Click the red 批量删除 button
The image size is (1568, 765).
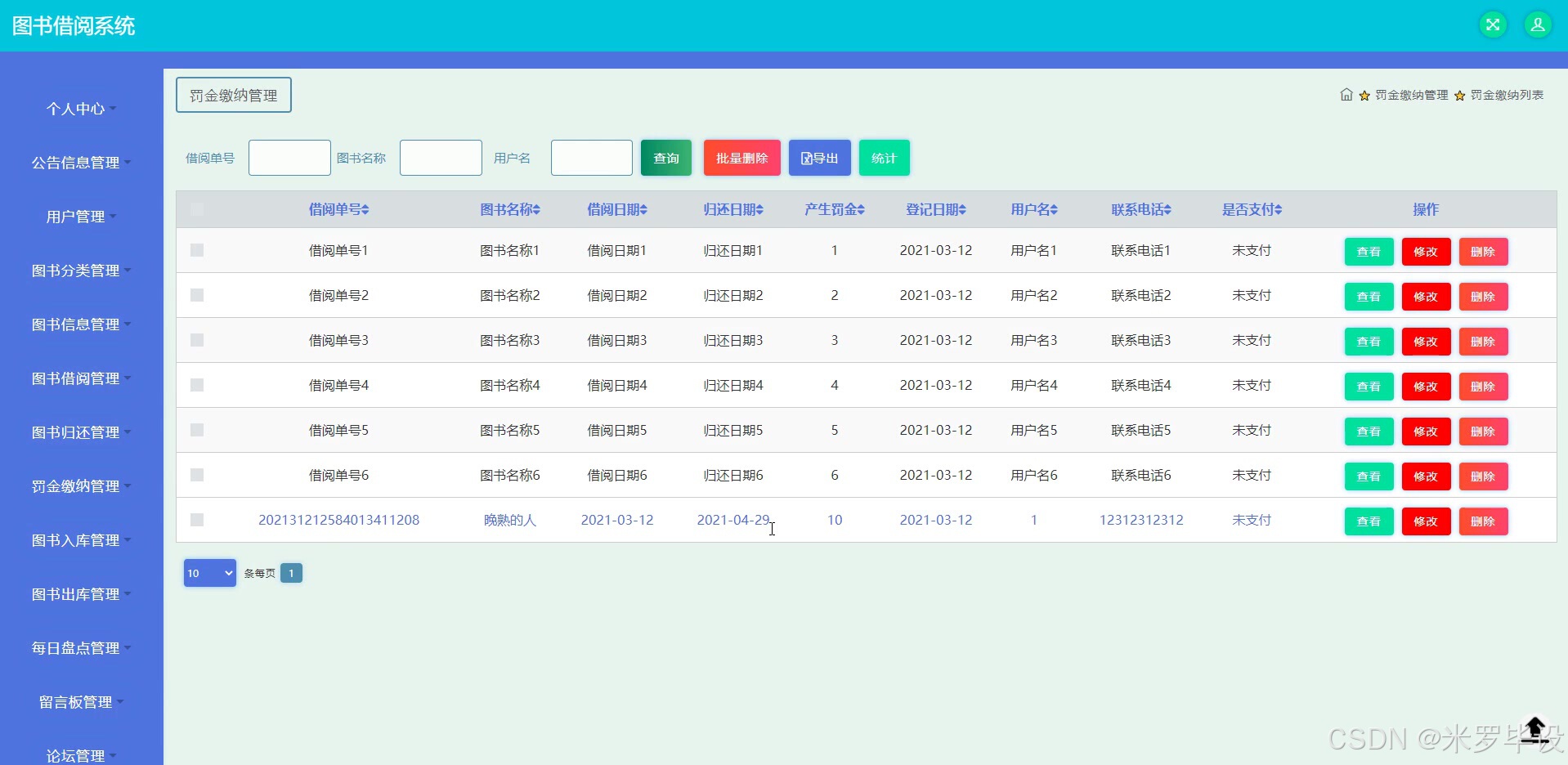click(741, 158)
